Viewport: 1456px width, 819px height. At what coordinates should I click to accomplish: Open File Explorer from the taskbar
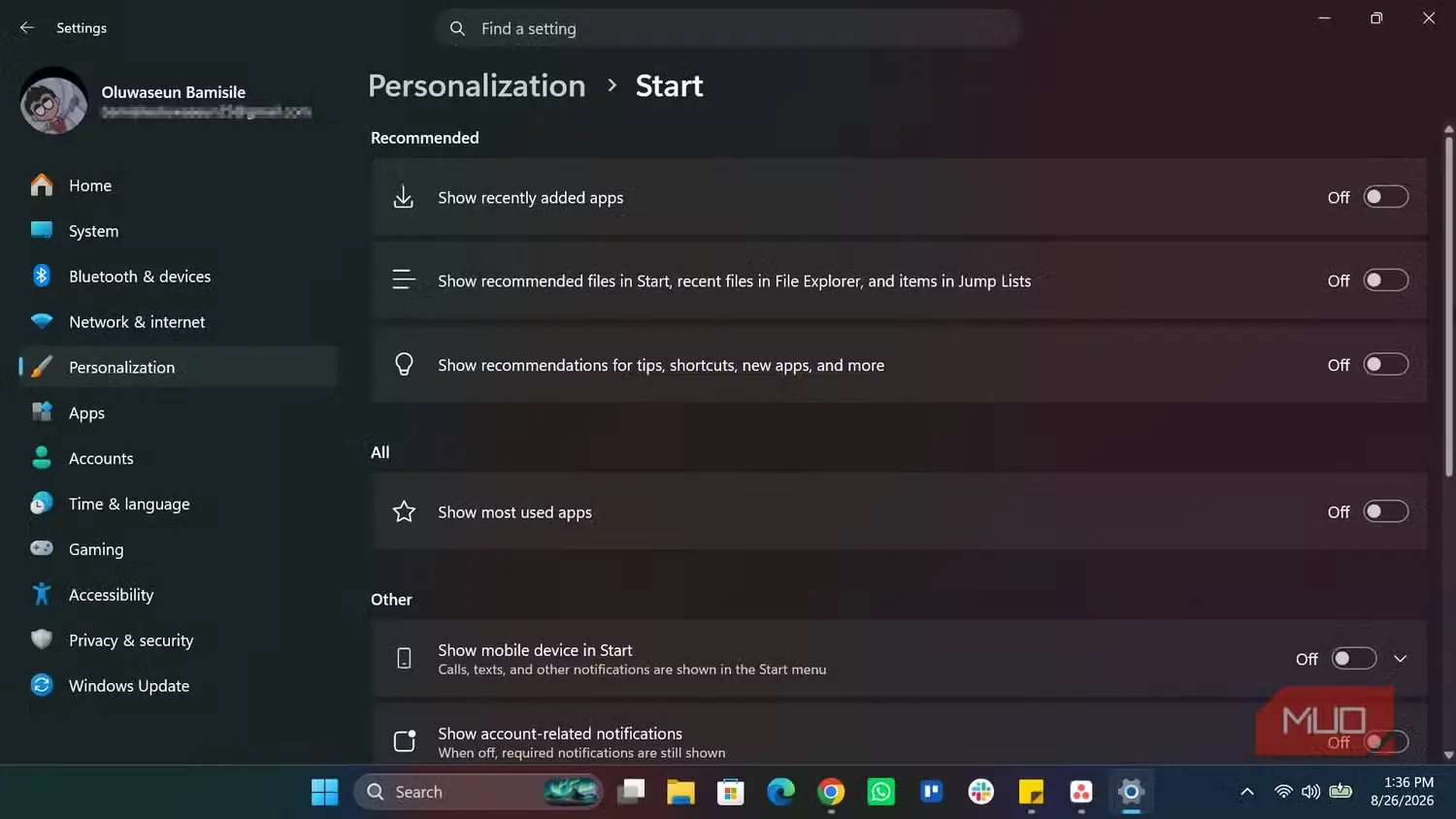coord(680,792)
